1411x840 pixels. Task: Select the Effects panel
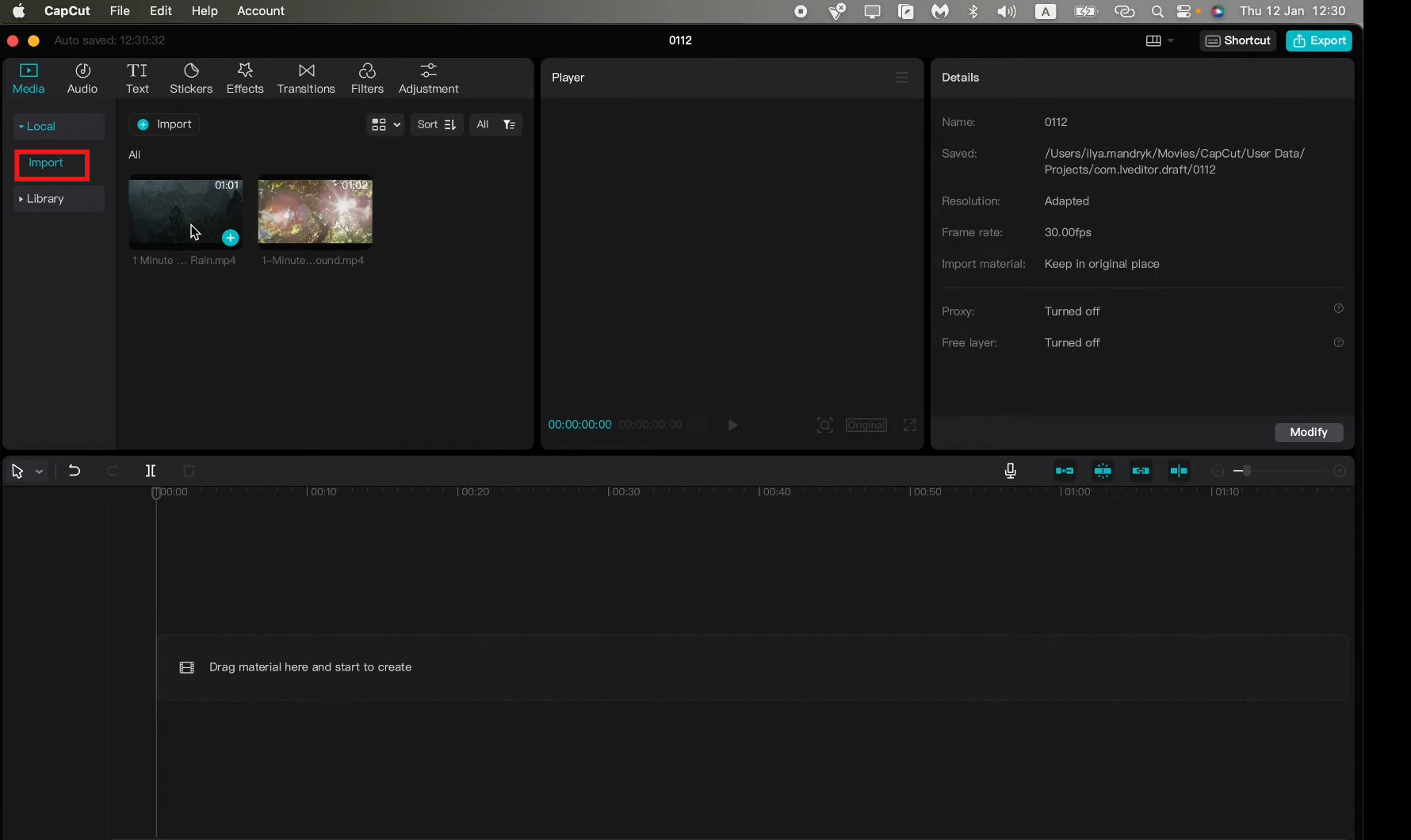pos(244,77)
